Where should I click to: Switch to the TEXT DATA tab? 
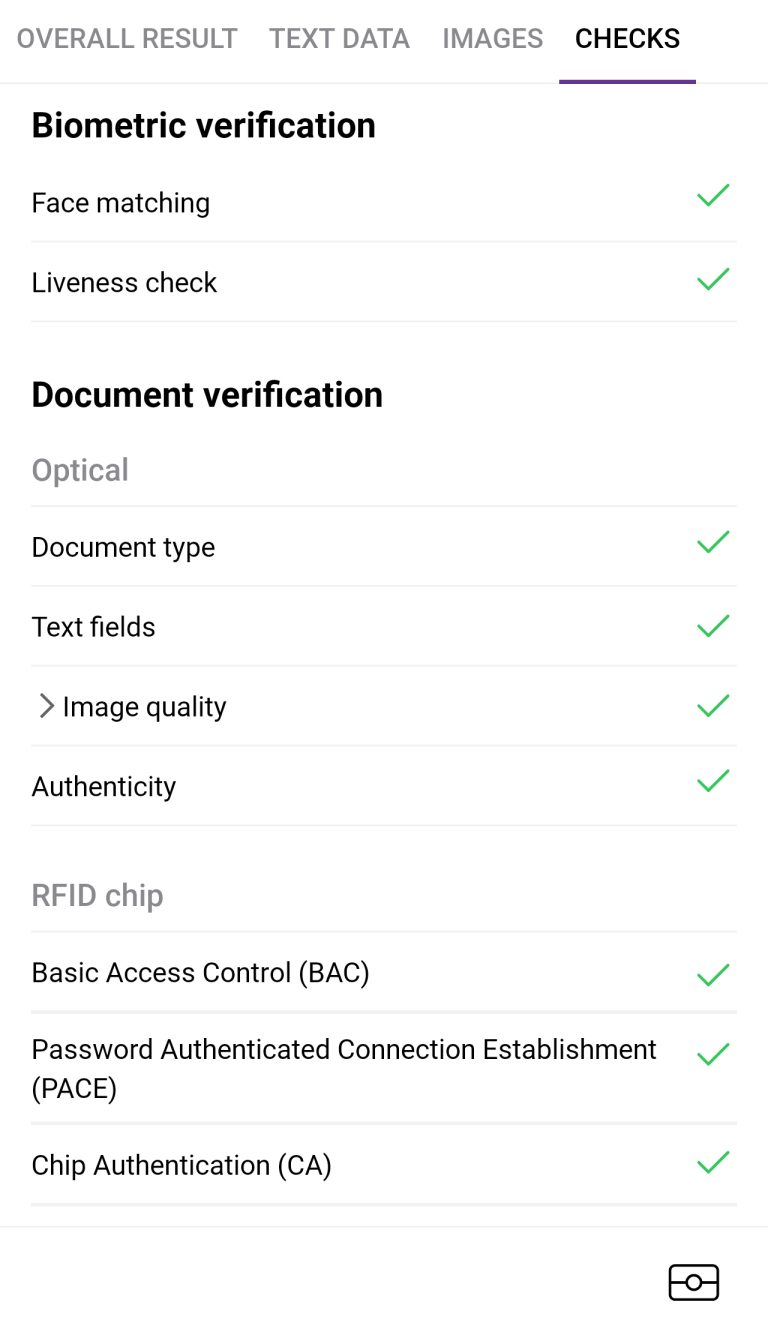tap(339, 39)
